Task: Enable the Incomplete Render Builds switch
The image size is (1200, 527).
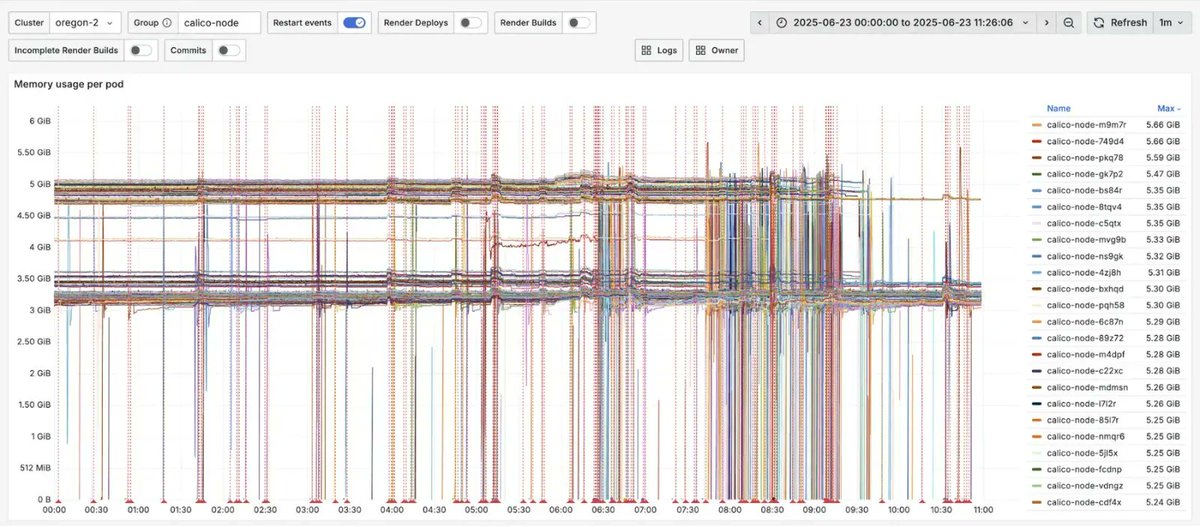Action: coord(142,50)
